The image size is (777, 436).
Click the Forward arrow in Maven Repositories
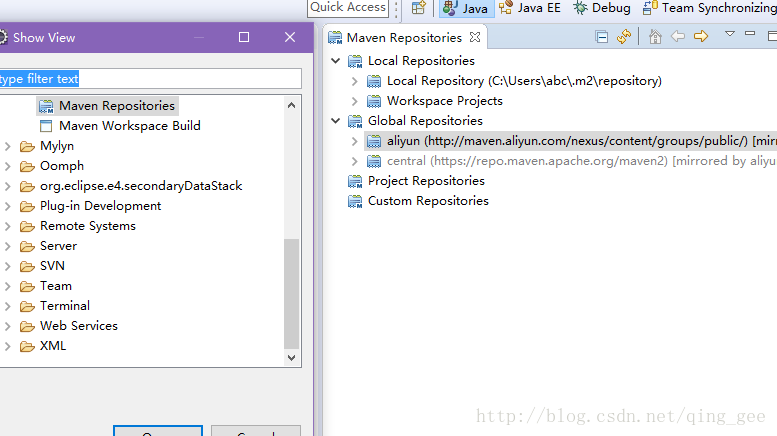coord(701,36)
